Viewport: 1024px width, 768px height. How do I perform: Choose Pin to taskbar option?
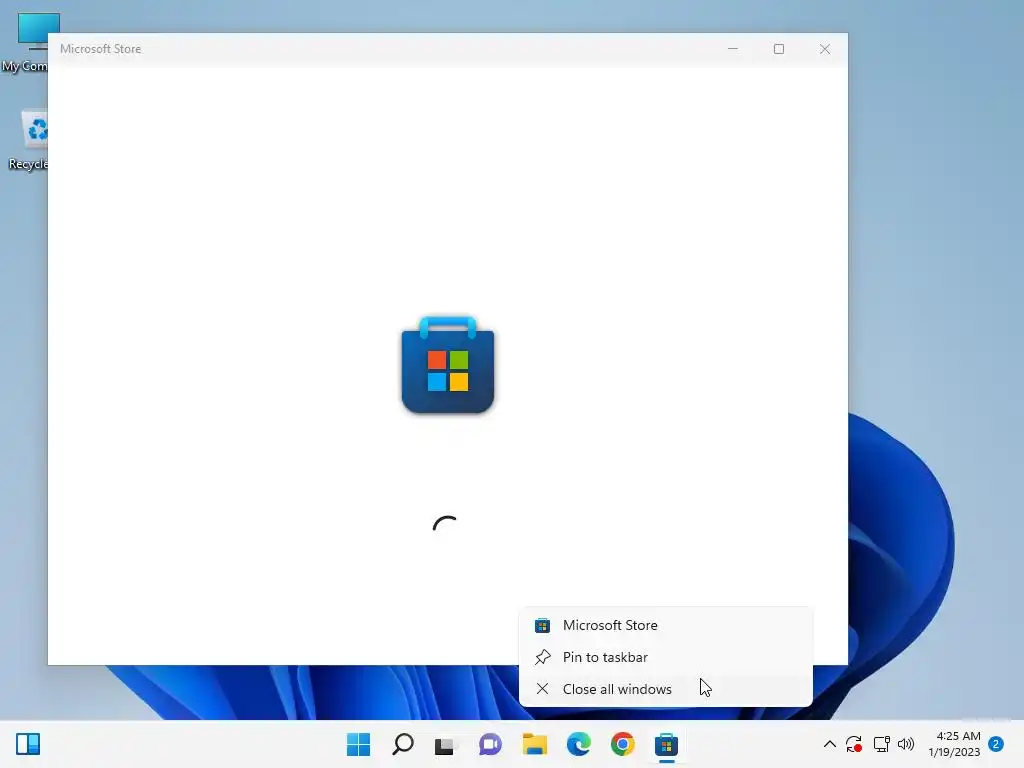[665, 658]
